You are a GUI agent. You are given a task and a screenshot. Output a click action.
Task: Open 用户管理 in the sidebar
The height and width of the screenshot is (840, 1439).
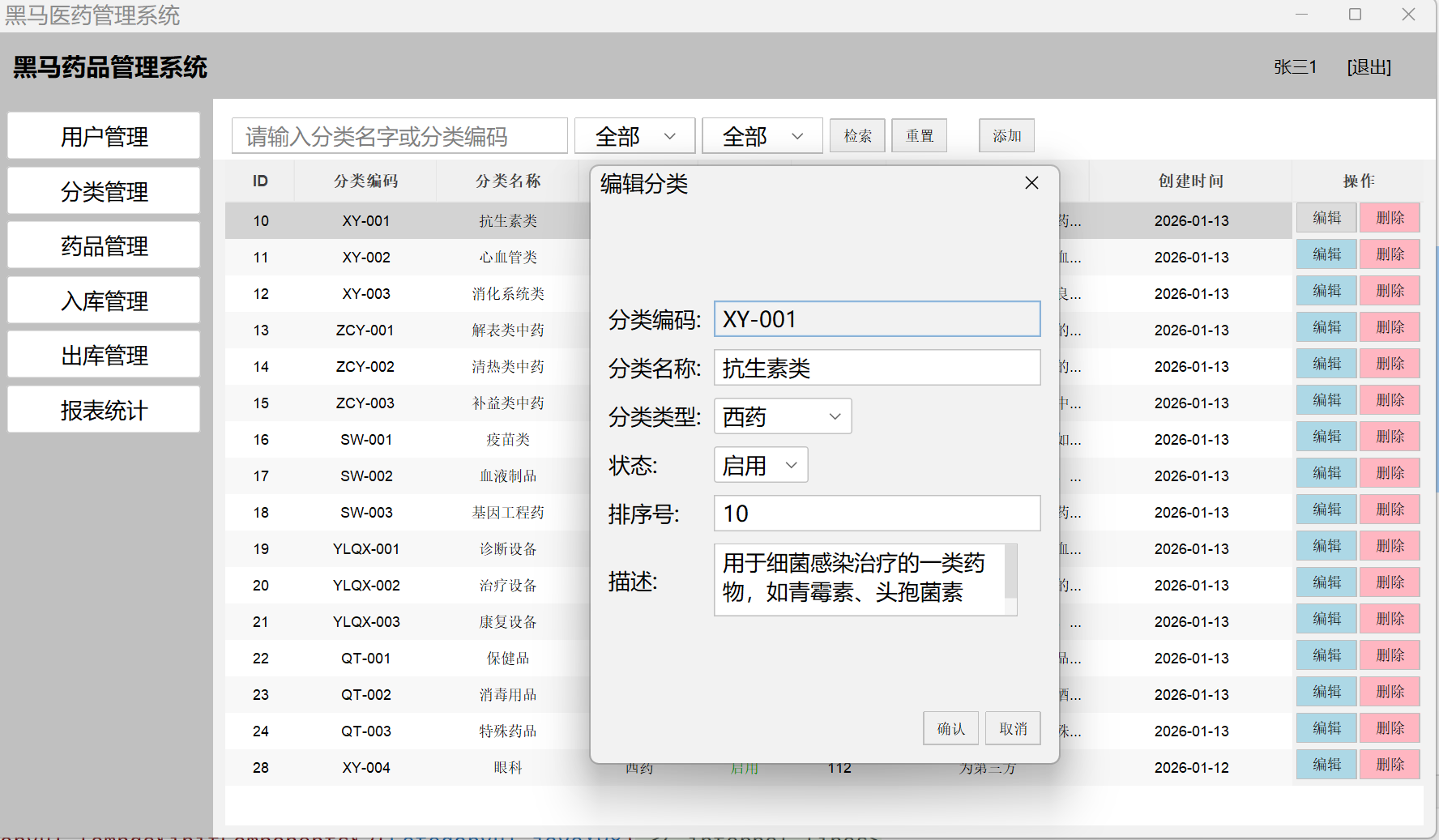tap(104, 136)
